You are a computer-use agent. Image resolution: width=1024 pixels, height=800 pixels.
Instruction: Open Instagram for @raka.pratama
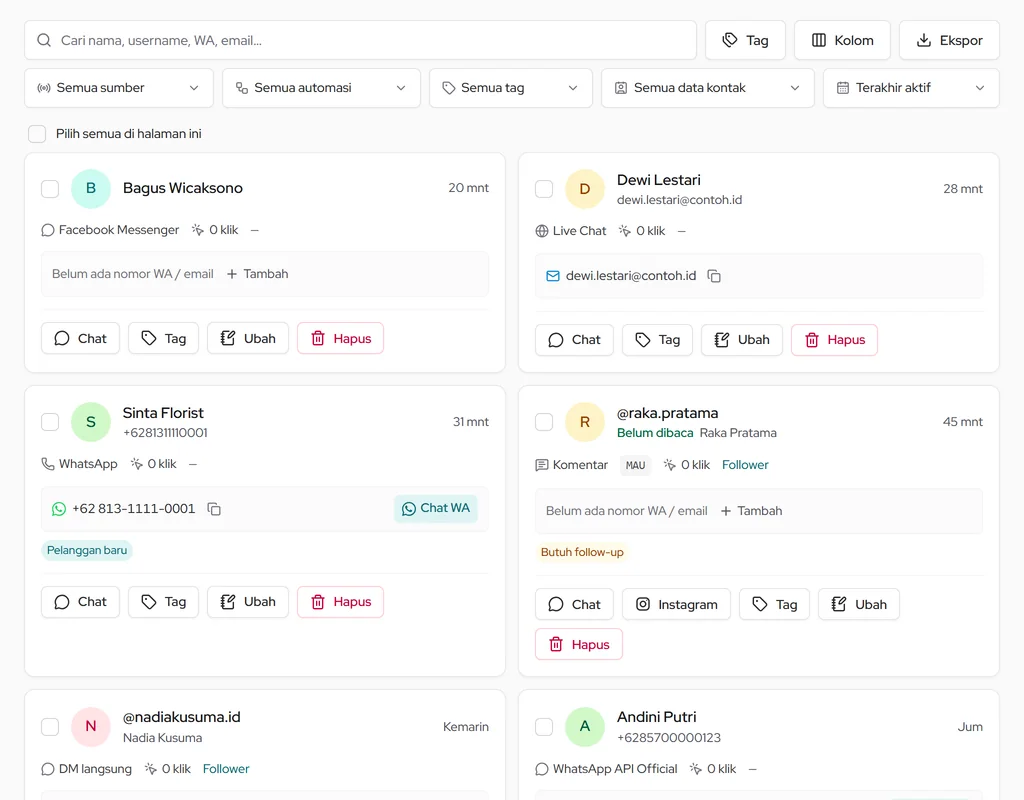677,605
